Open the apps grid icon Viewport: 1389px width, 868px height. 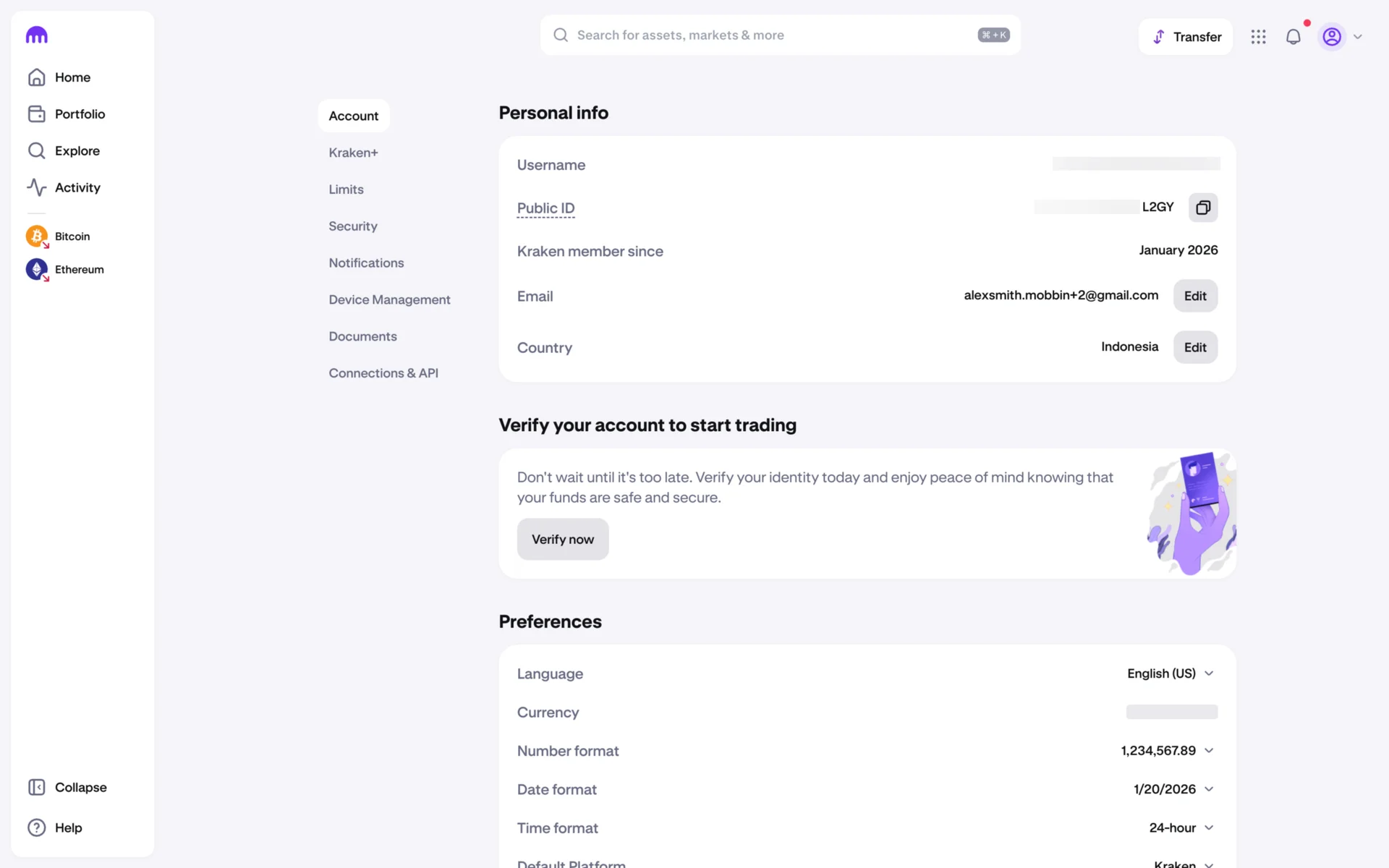pyautogui.click(x=1258, y=37)
